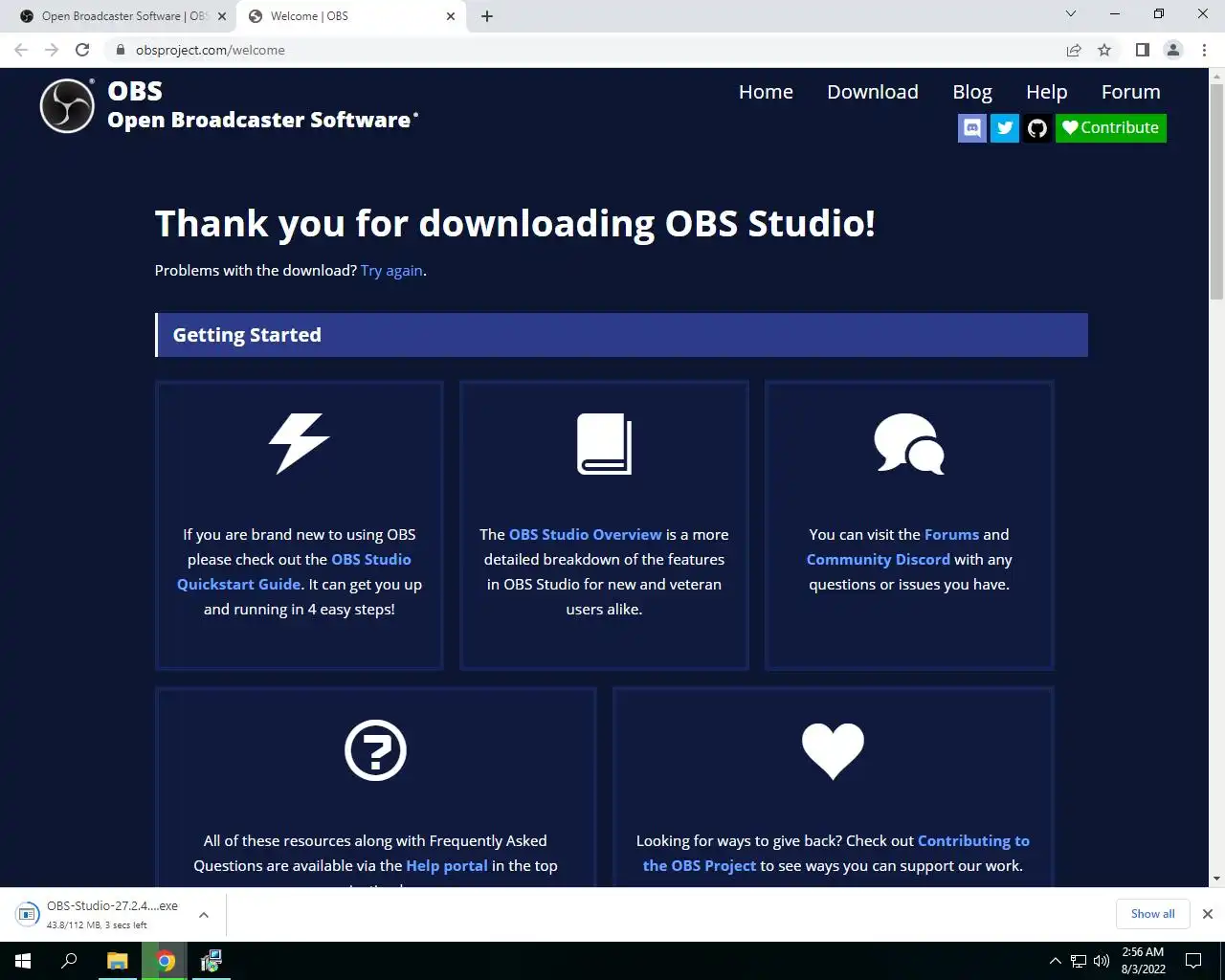Click the white heart contribute icon
Viewport: 1225px width, 980px height.
click(833, 750)
